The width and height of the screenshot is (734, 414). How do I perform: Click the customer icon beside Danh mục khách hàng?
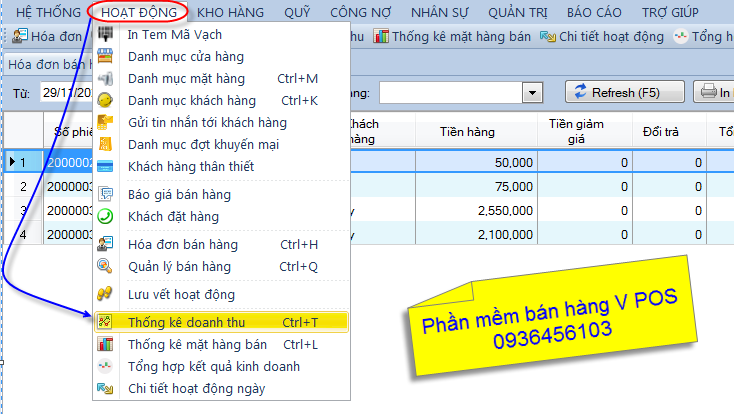point(105,101)
